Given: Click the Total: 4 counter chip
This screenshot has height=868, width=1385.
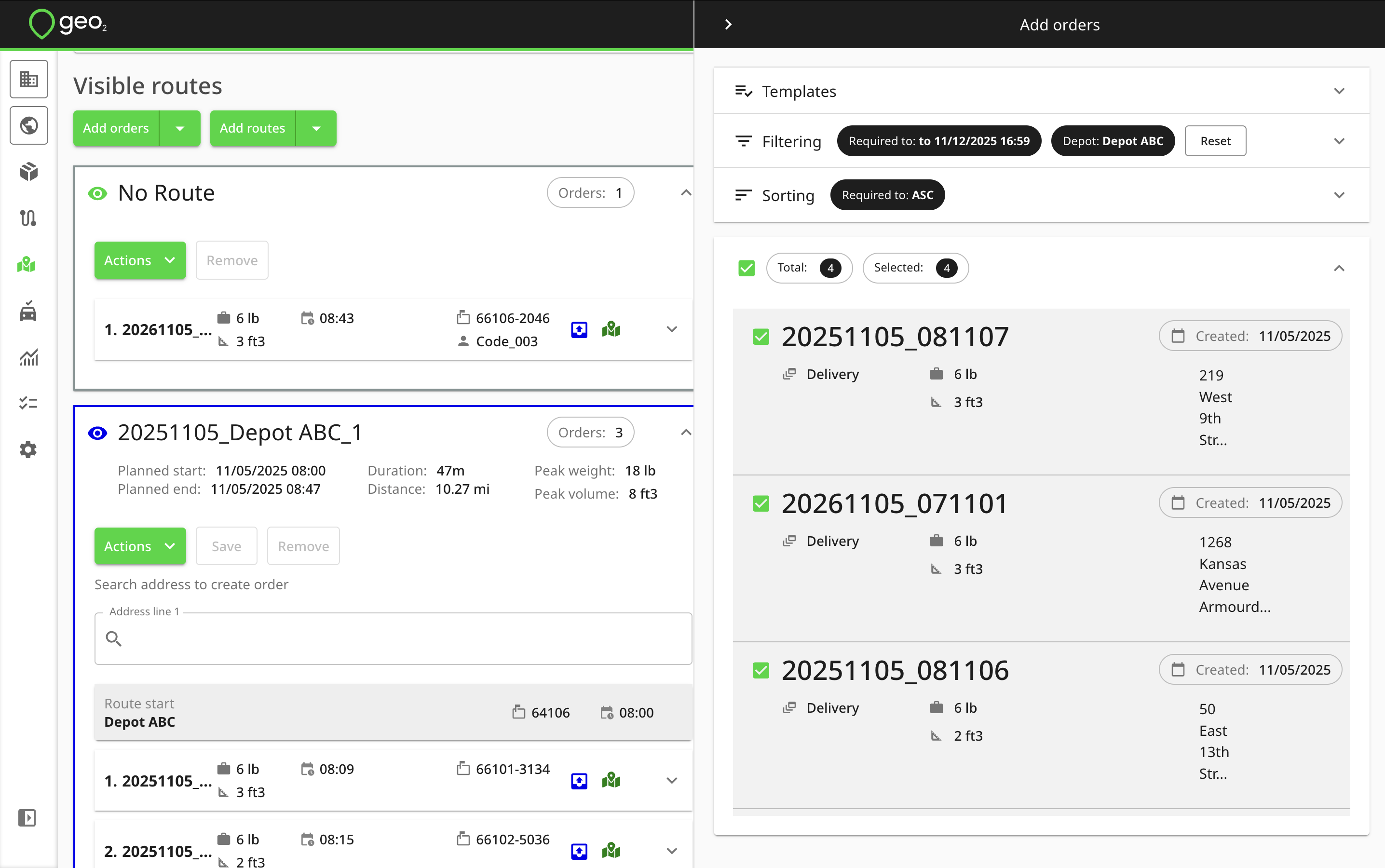Looking at the screenshot, I should tap(809, 268).
